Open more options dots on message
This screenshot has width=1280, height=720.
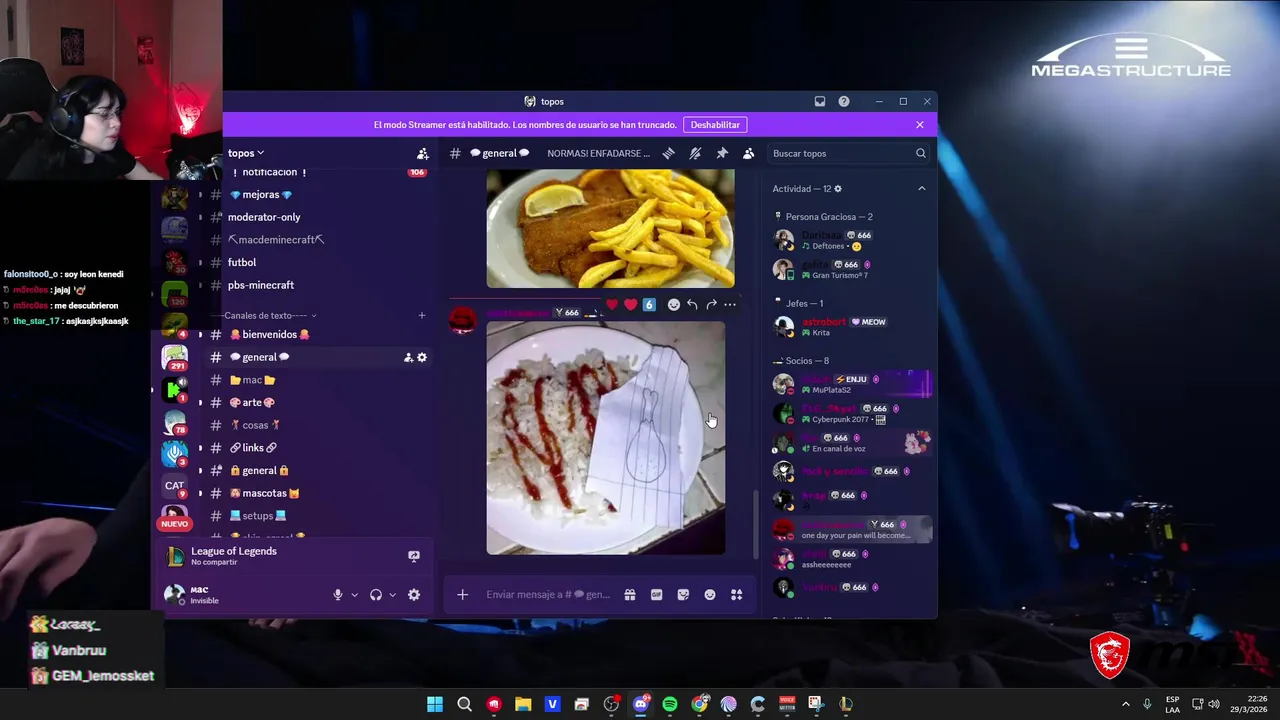[730, 305]
